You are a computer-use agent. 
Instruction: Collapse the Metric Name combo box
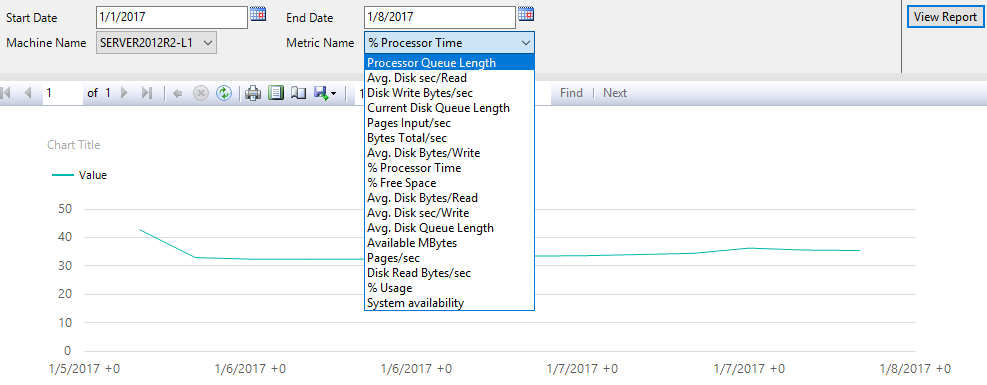click(526, 43)
